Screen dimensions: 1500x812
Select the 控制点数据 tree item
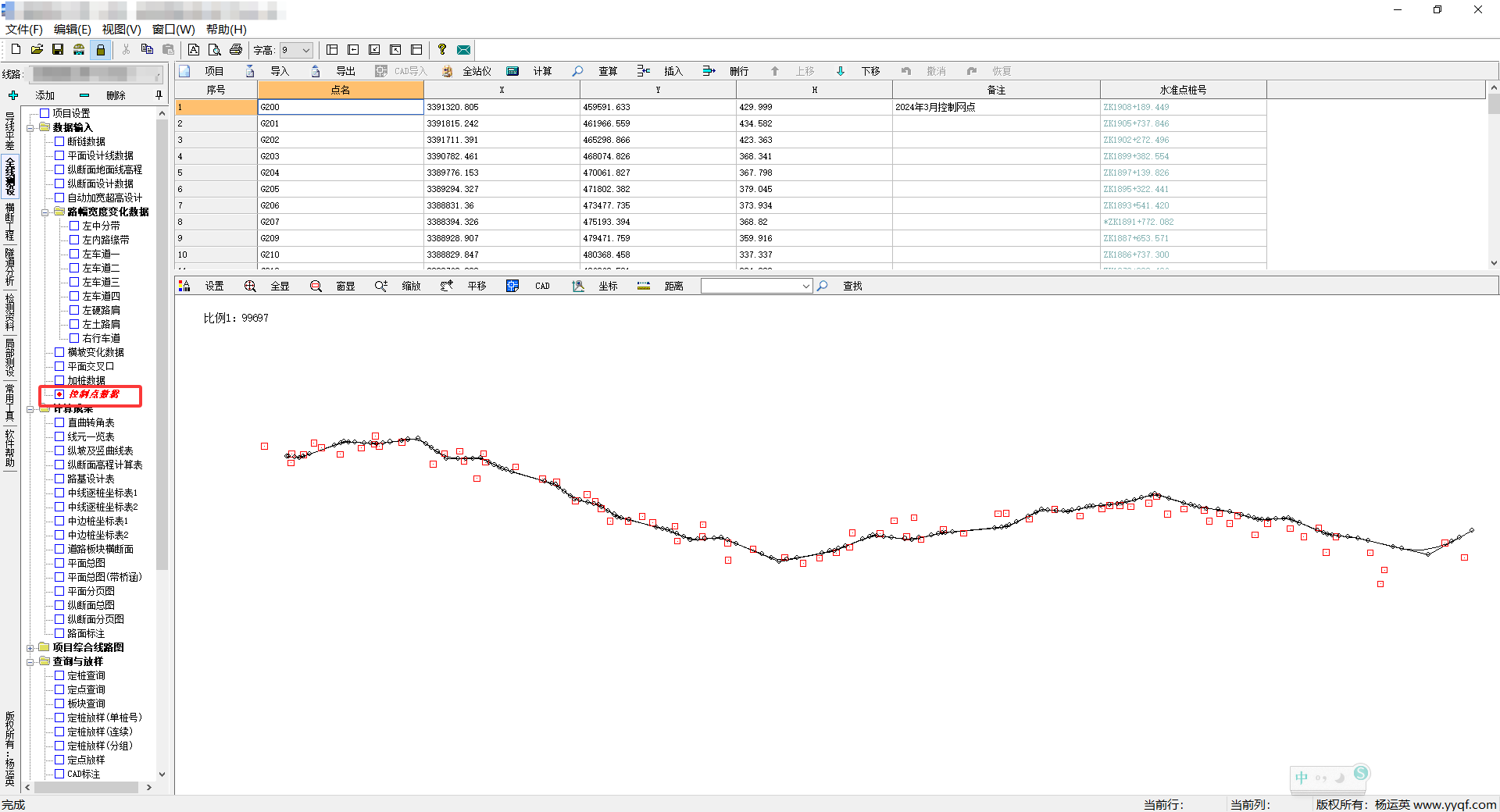click(x=94, y=394)
